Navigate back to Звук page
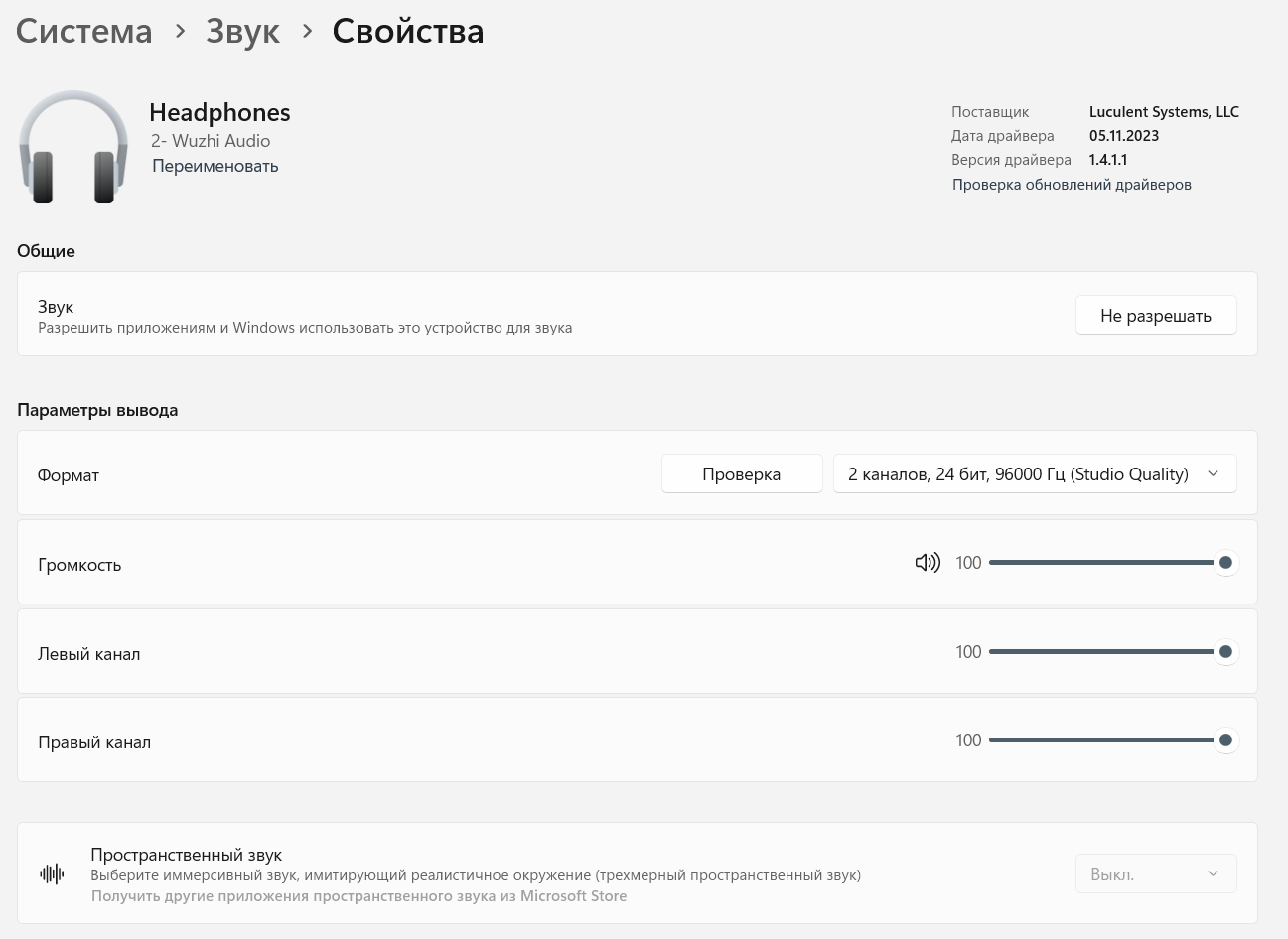This screenshot has height=939, width=1288. point(242,32)
